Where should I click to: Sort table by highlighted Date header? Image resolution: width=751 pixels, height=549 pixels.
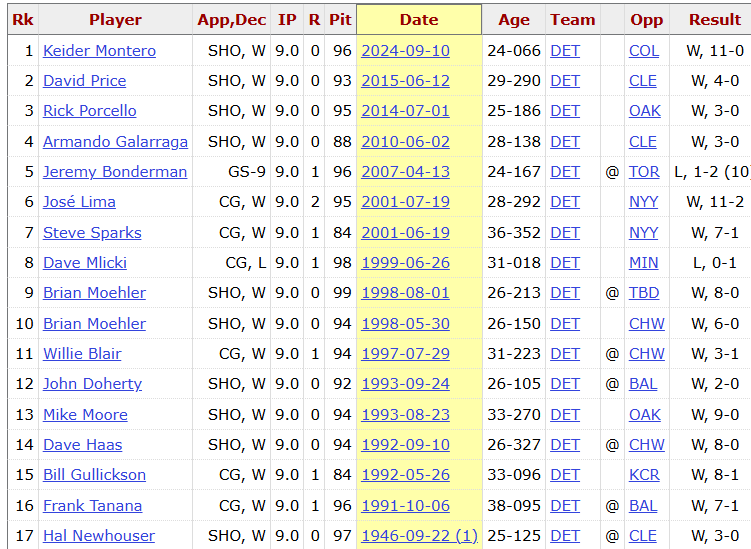(419, 20)
